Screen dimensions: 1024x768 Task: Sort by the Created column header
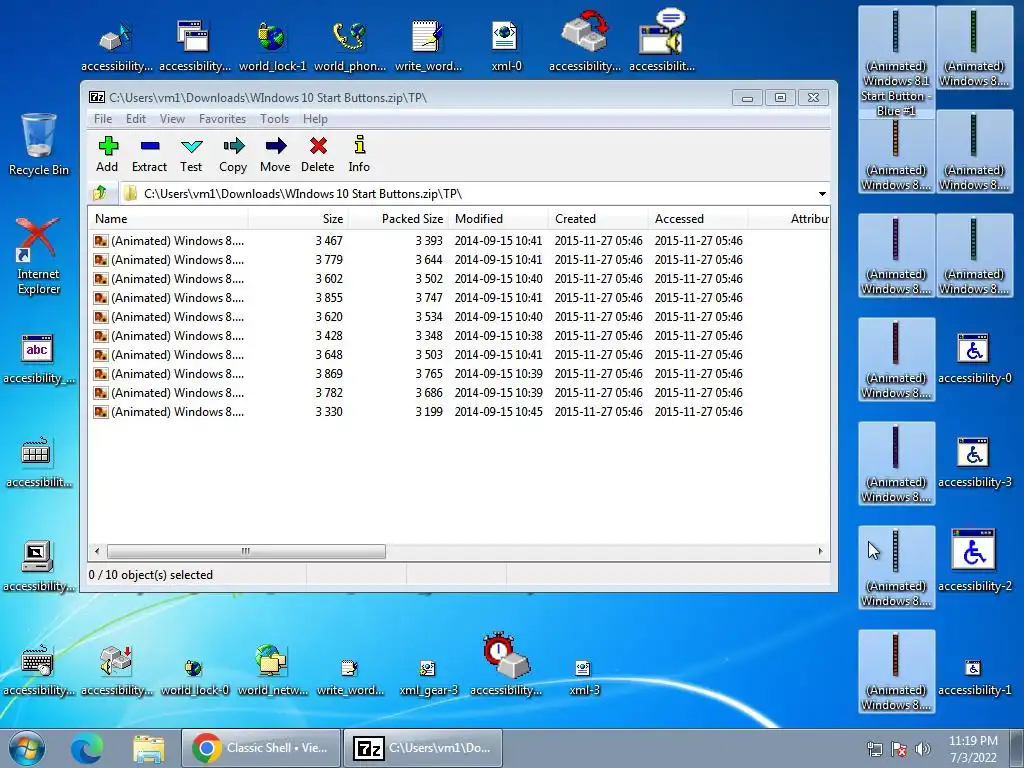pos(598,219)
